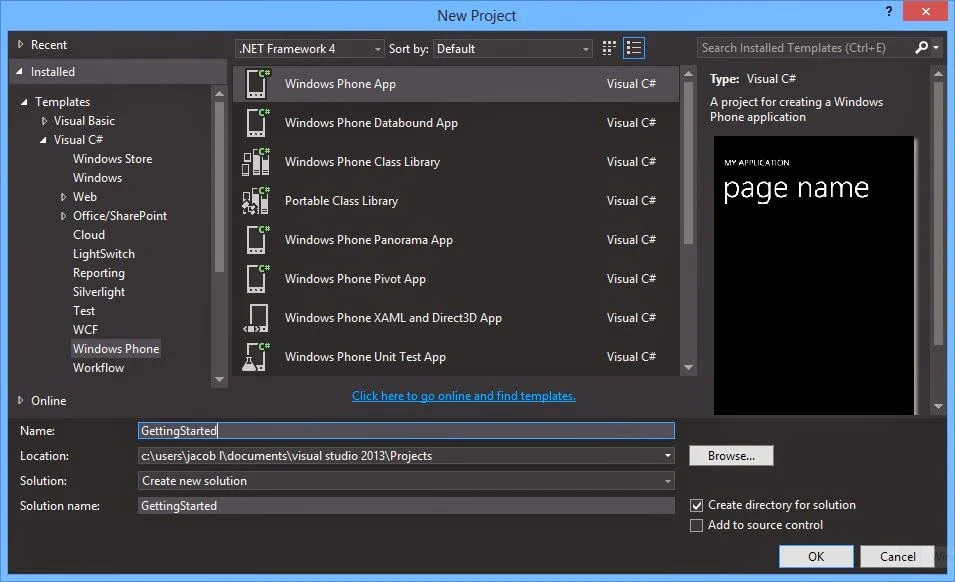This screenshot has width=955, height=582.
Task: Click the Solution name field
Action: (406, 506)
